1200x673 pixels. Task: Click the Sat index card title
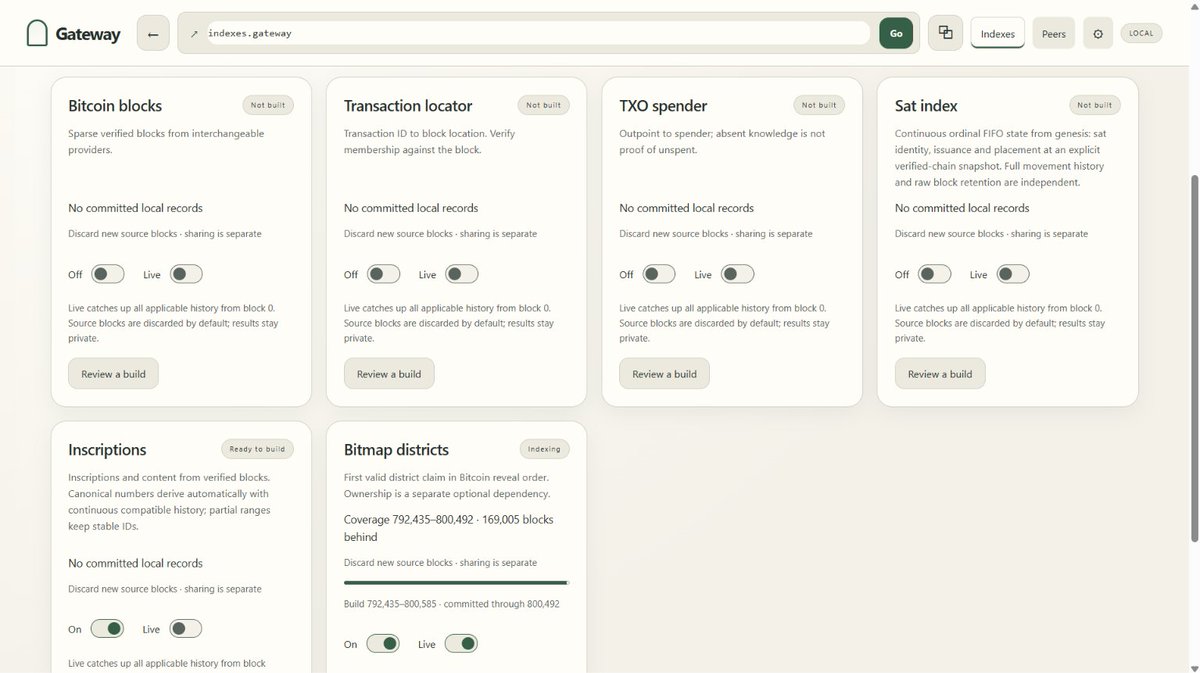926,105
